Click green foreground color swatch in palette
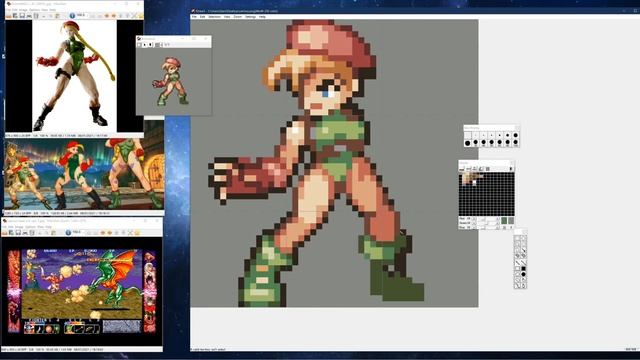The image size is (640, 360). [504, 220]
